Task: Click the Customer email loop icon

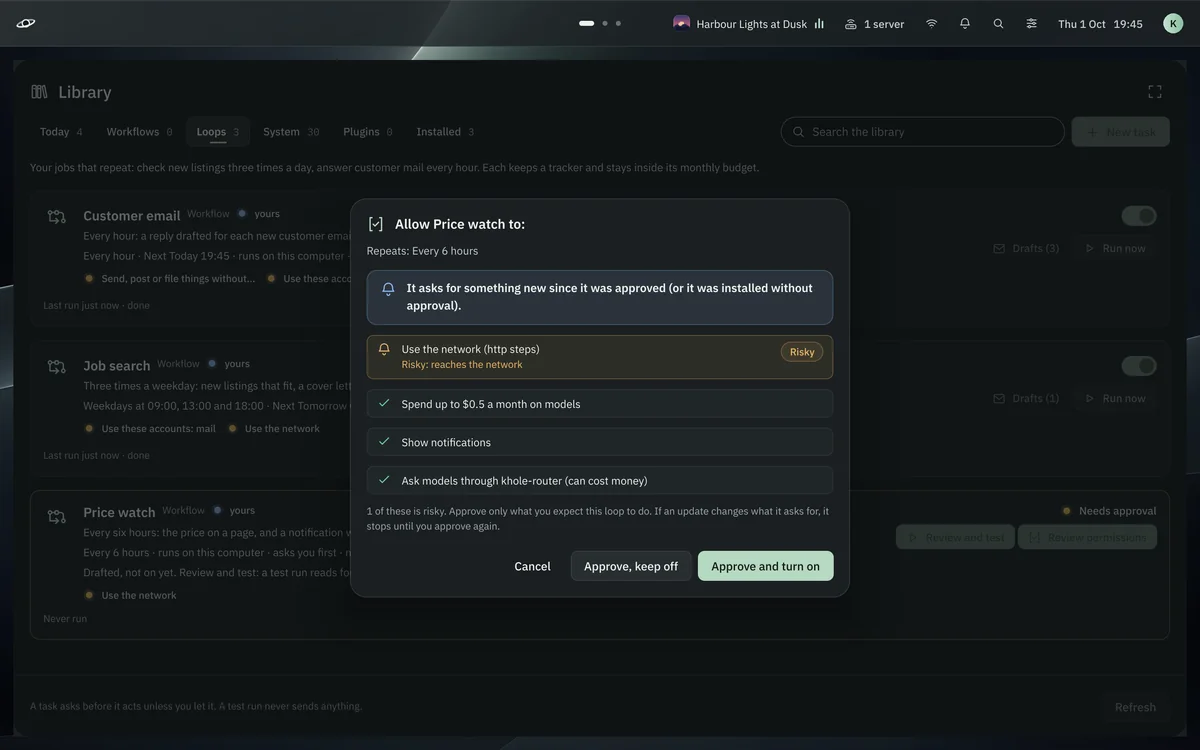Action: 57,216
